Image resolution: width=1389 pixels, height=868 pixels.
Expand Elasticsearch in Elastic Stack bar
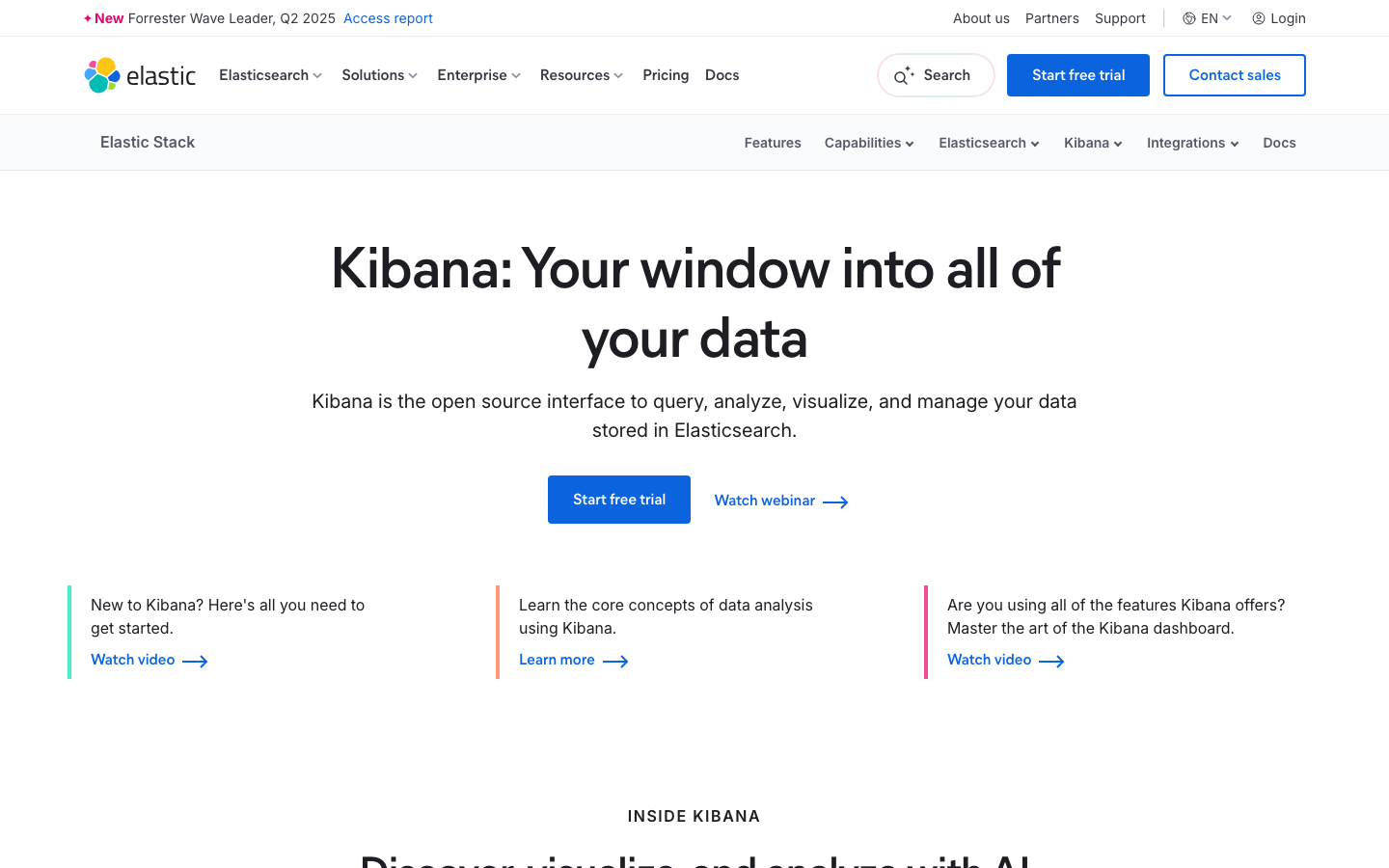point(989,143)
